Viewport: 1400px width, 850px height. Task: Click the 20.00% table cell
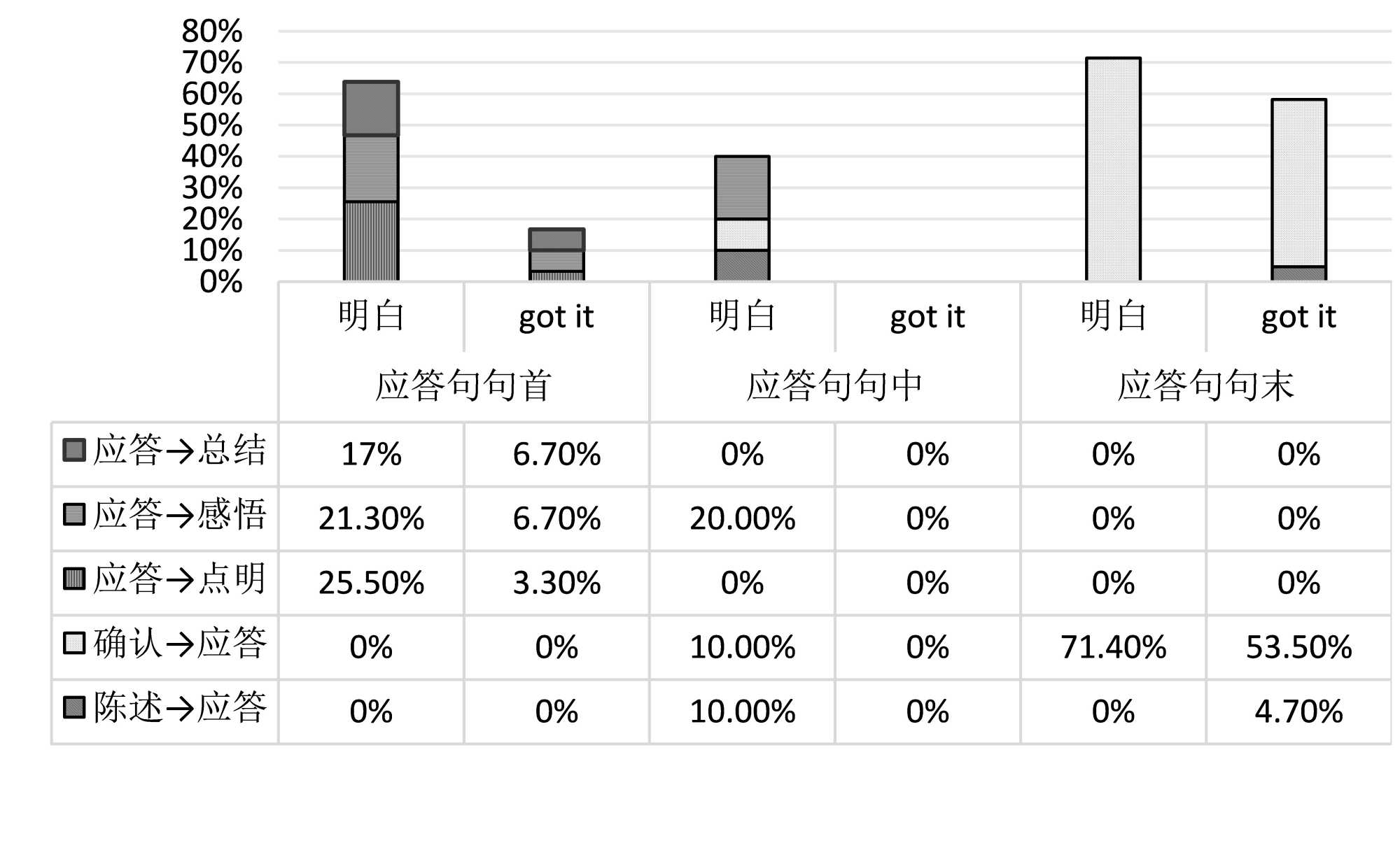[x=742, y=518]
